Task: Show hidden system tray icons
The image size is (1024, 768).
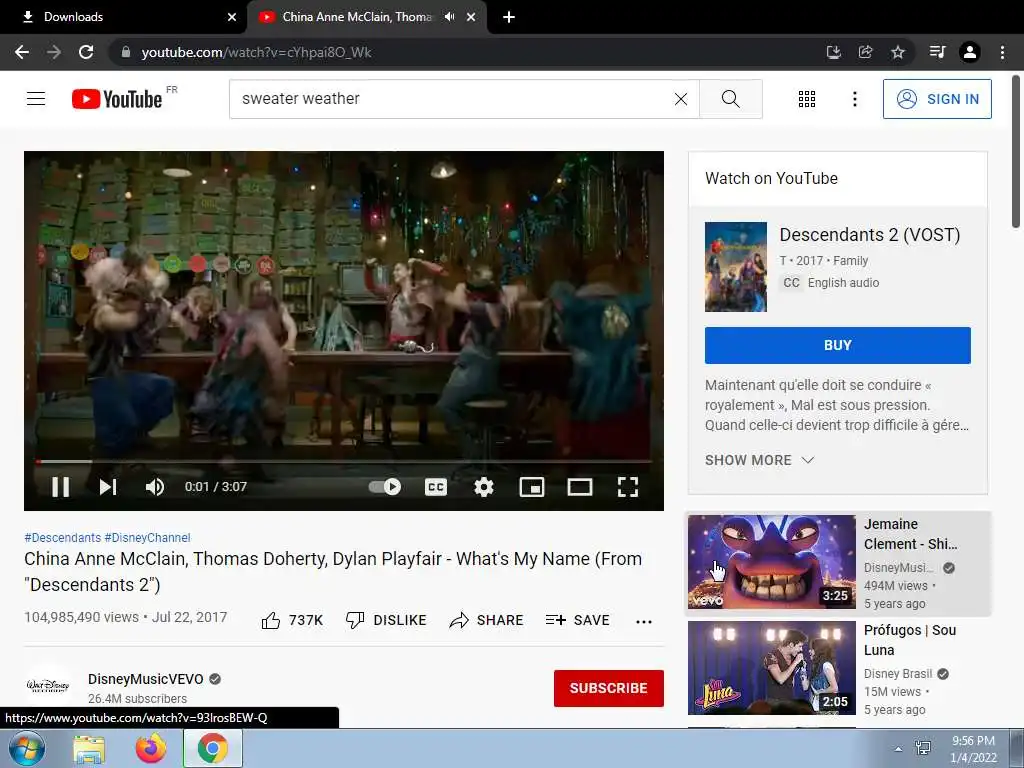Action: pyautogui.click(x=899, y=750)
